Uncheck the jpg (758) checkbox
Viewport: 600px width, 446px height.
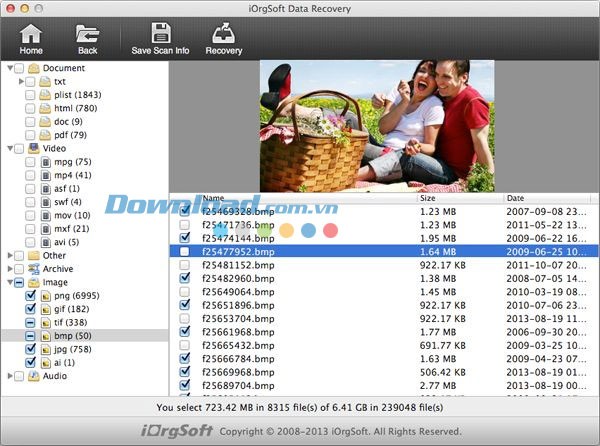[30, 349]
